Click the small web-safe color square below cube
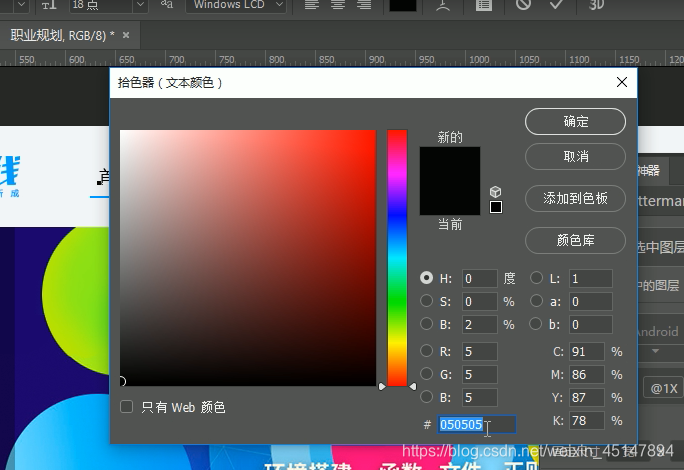This screenshot has height=470, width=684. pyautogui.click(x=496, y=207)
